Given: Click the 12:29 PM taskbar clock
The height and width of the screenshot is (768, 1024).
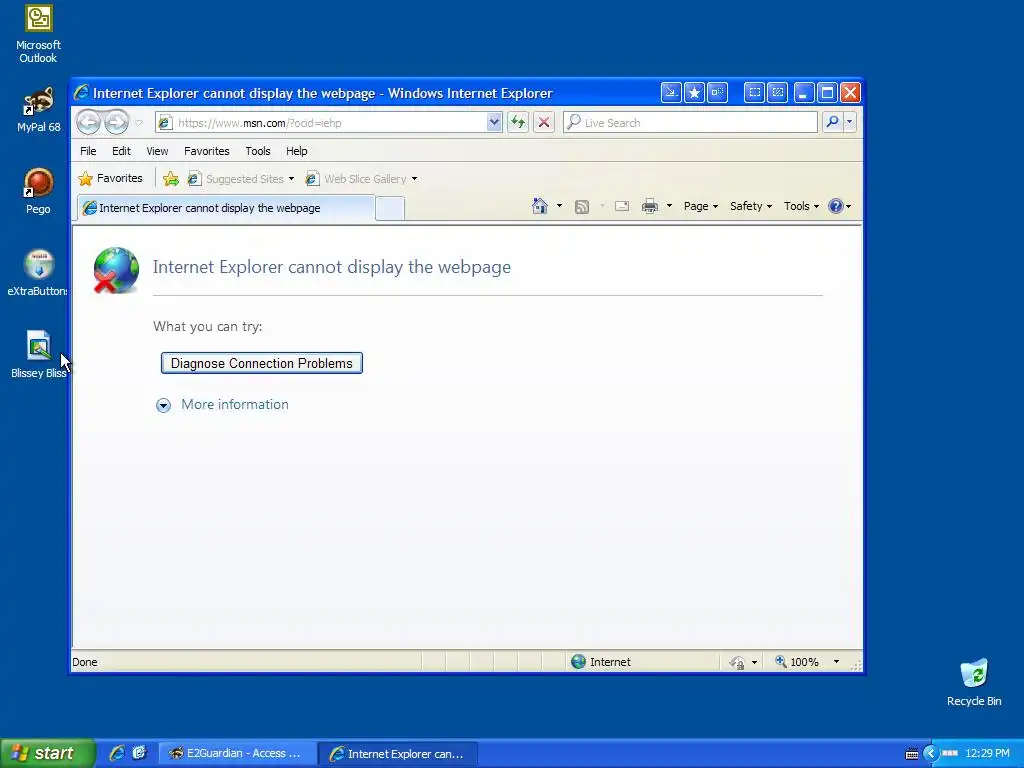Looking at the screenshot, I should 987,754.
